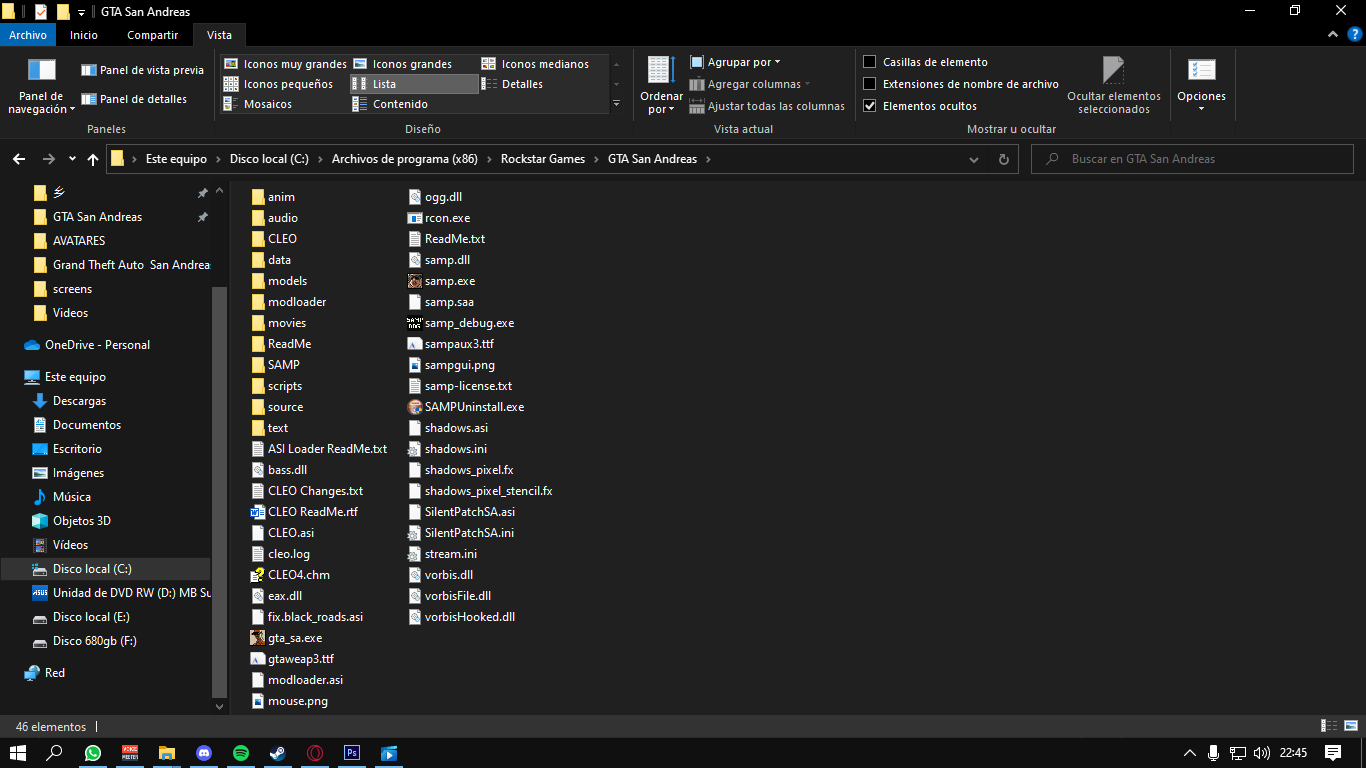Select the shadows_pixel_stencil.fx file name
The height and width of the screenshot is (768, 1366).
(x=488, y=491)
